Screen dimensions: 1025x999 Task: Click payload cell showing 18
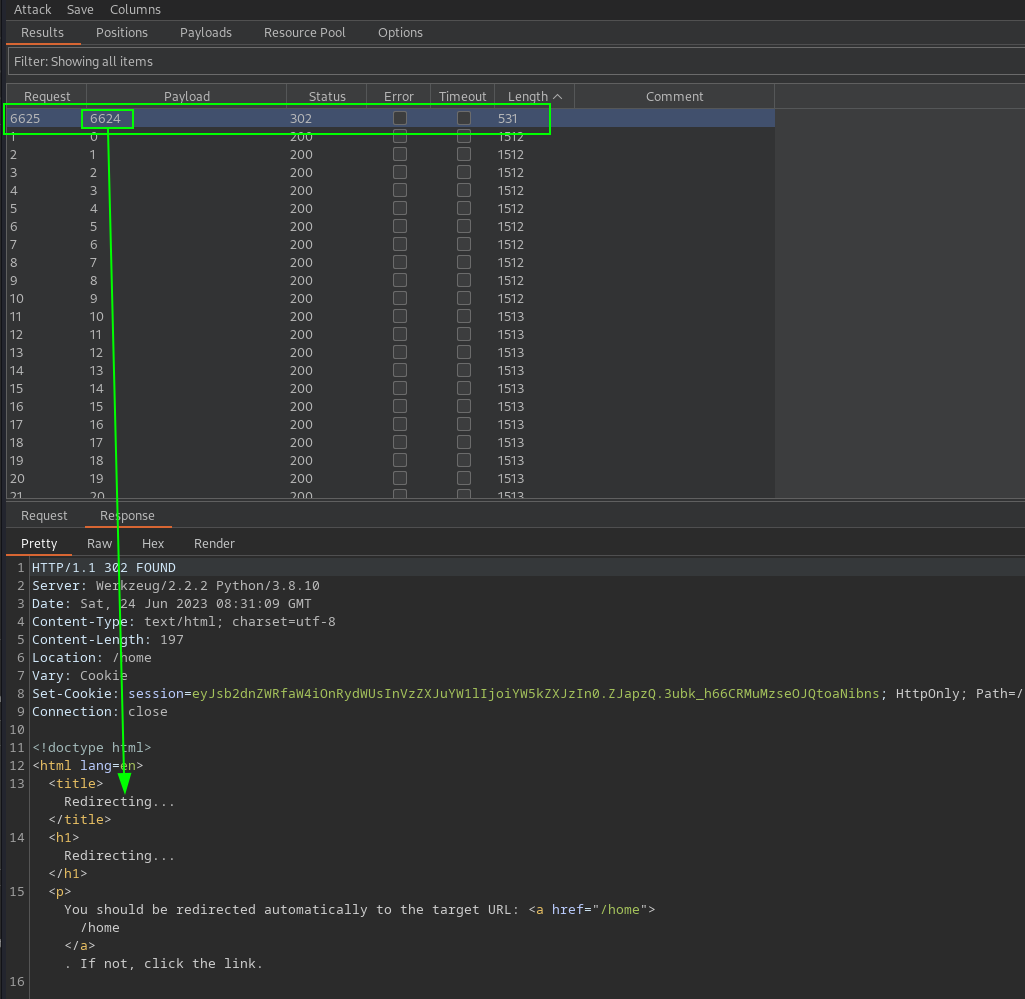click(96, 460)
